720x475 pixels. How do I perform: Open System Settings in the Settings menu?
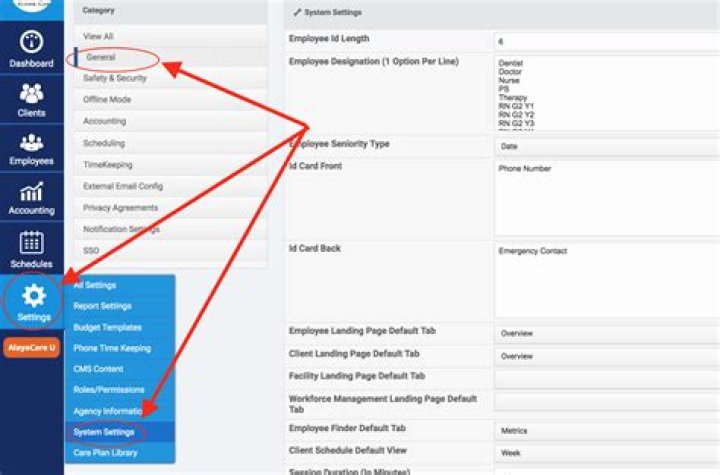(x=103, y=432)
